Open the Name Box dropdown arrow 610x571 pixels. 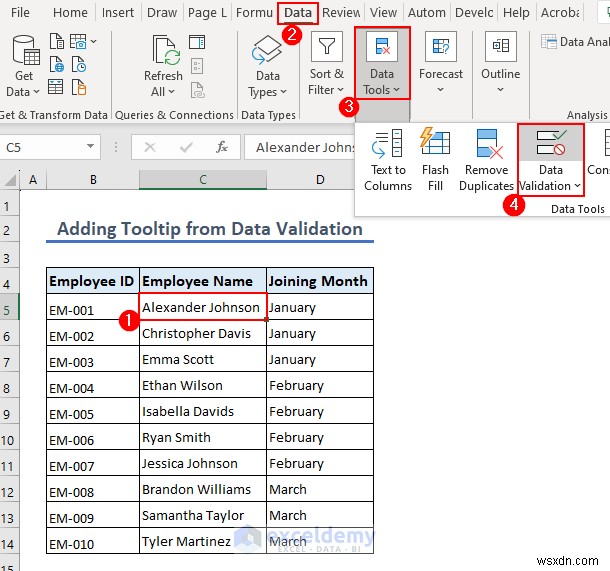(x=90, y=147)
